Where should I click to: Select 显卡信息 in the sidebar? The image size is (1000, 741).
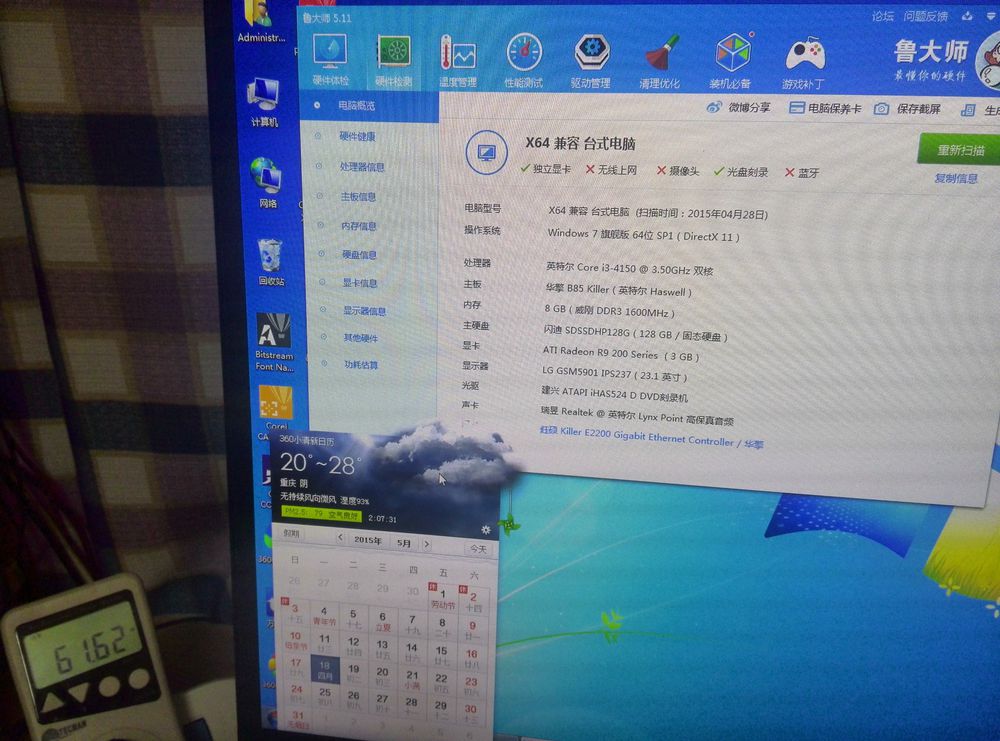(x=360, y=282)
